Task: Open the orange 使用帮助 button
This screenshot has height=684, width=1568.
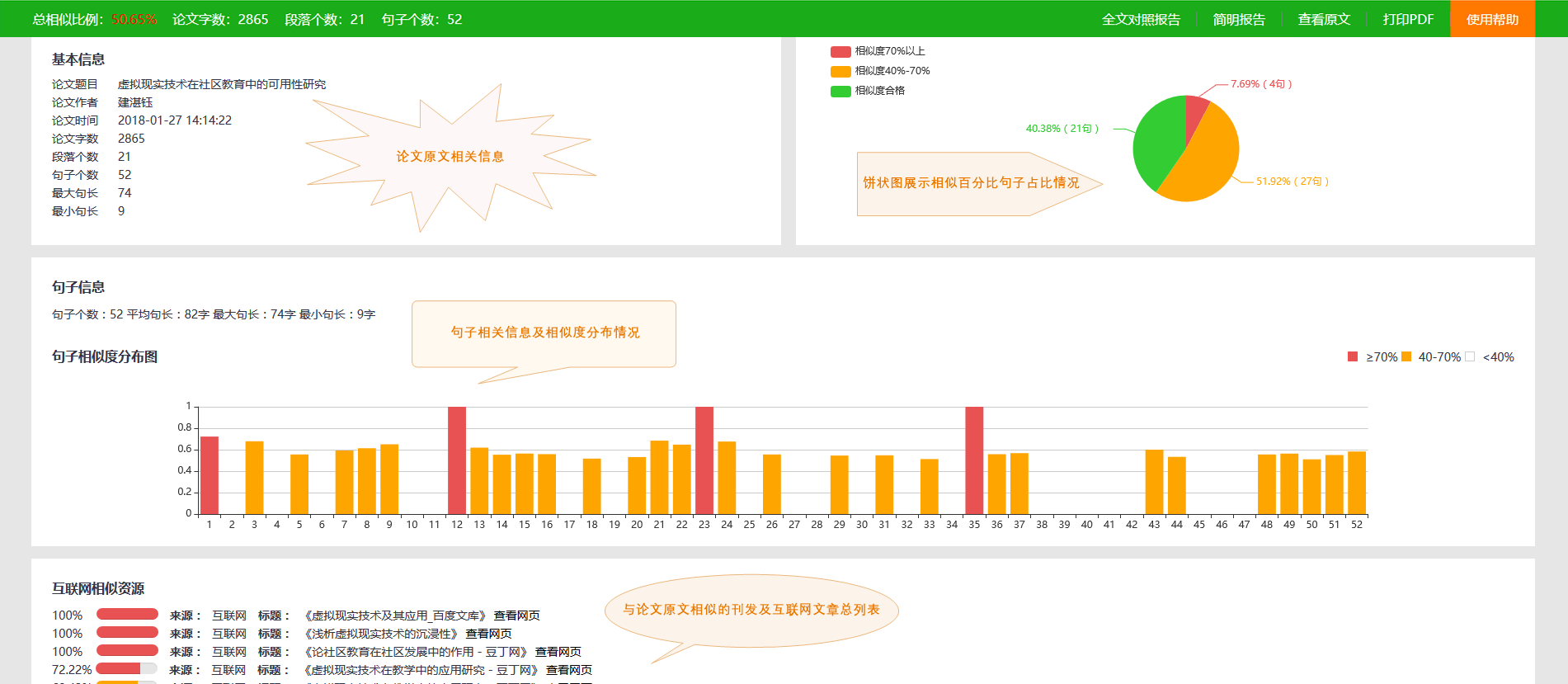Action: coord(1492,19)
